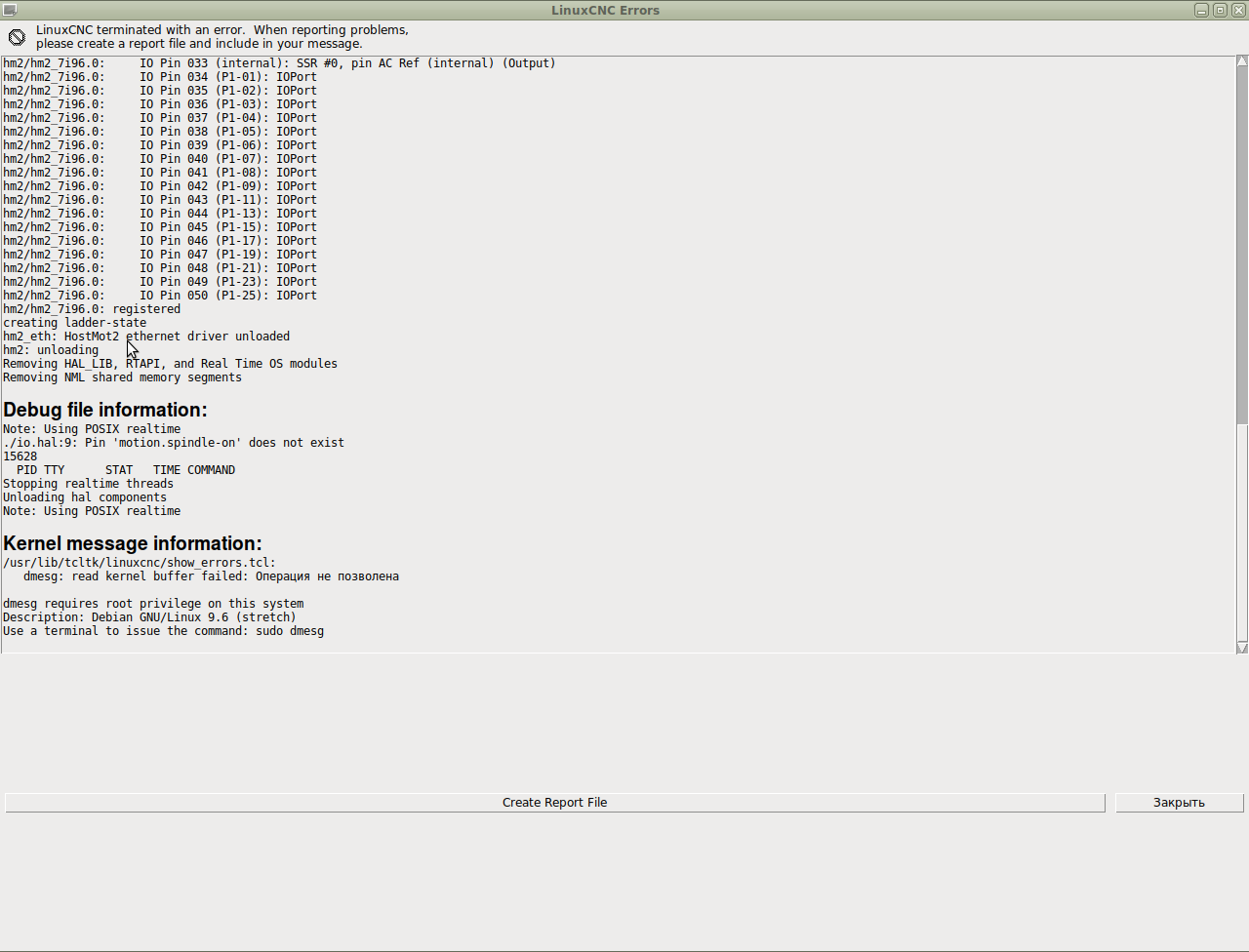The image size is (1249, 952).
Task: Click the IO Pin 050 (P1-25) line
Action: (x=160, y=296)
